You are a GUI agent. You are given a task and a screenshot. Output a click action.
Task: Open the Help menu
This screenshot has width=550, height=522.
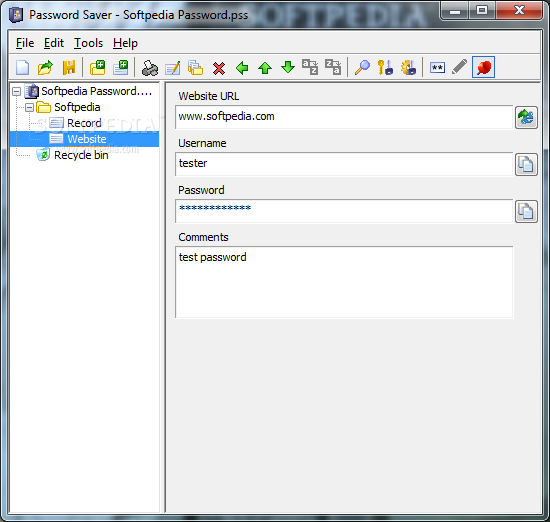125,43
